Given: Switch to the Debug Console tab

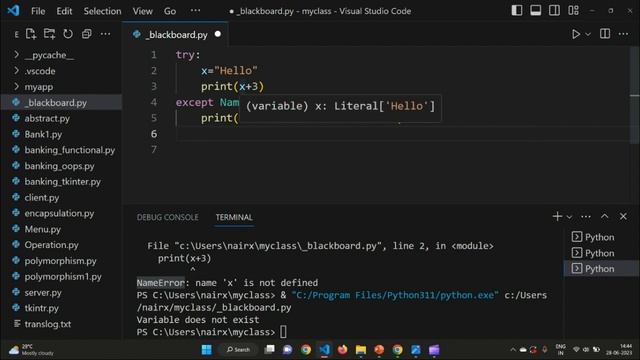Looking at the screenshot, I should tap(167, 217).
